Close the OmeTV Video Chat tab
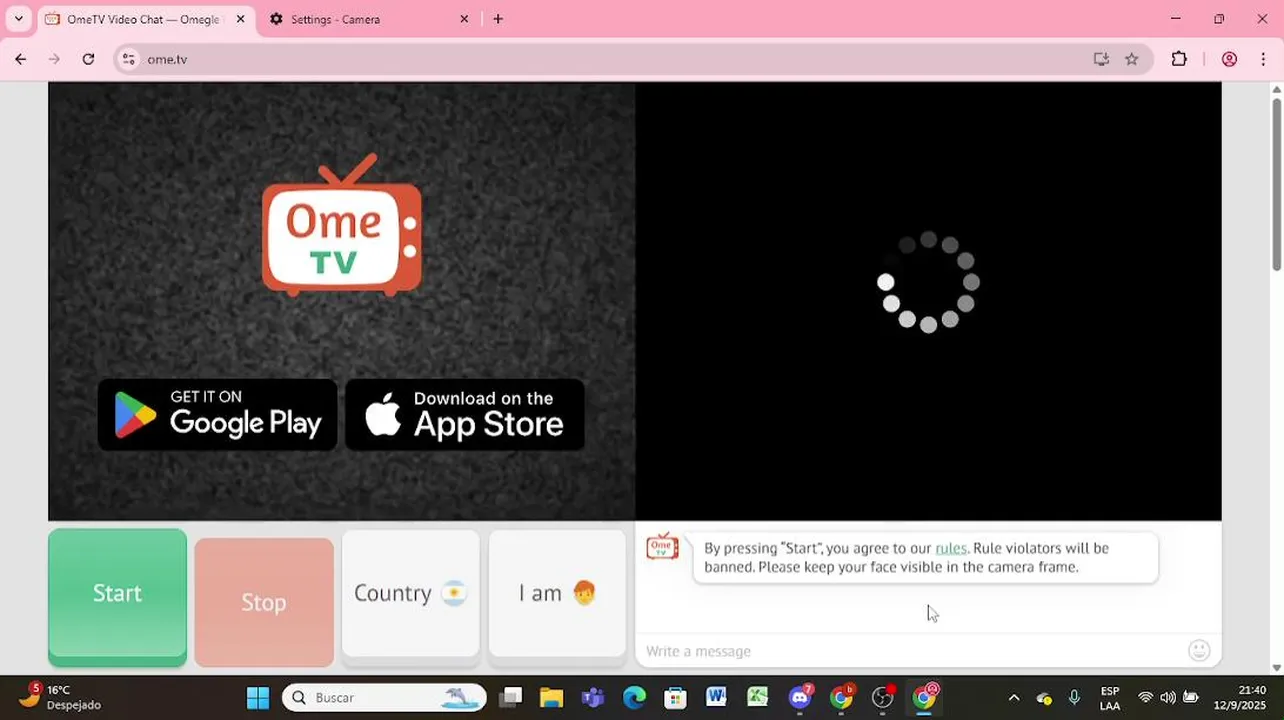This screenshot has width=1284, height=720. coord(240,19)
